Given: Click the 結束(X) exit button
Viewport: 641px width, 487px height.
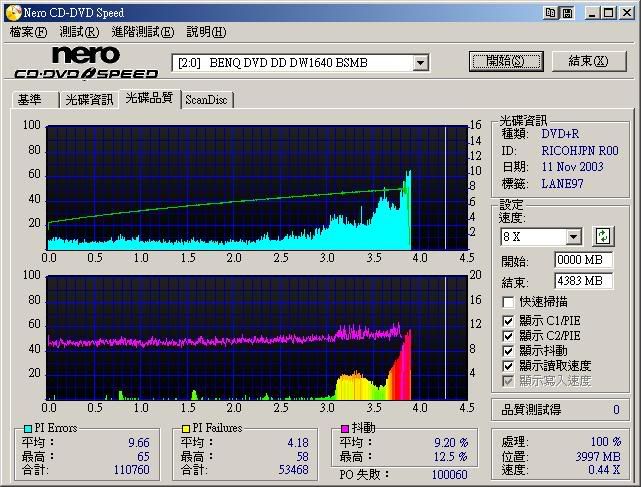Looking at the screenshot, I should [x=589, y=61].
